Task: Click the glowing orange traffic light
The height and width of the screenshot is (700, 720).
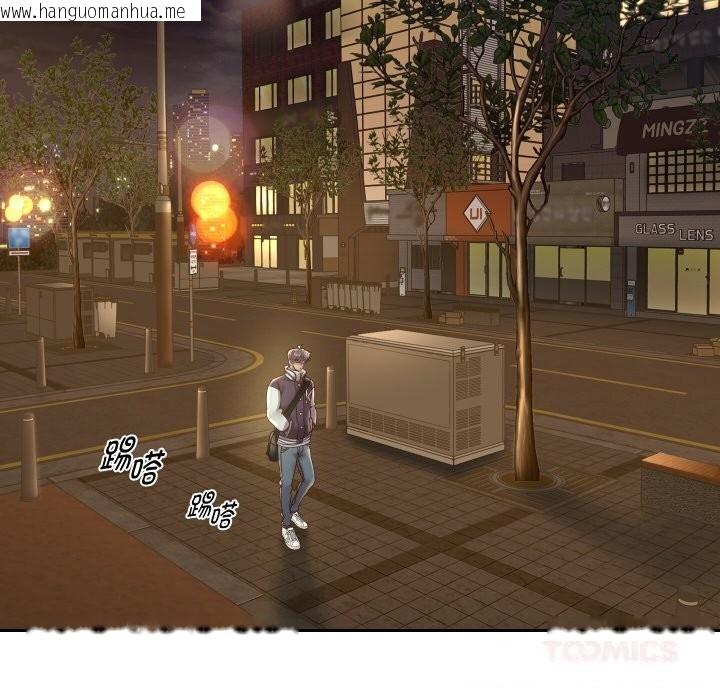Action: tap(212, 204)
